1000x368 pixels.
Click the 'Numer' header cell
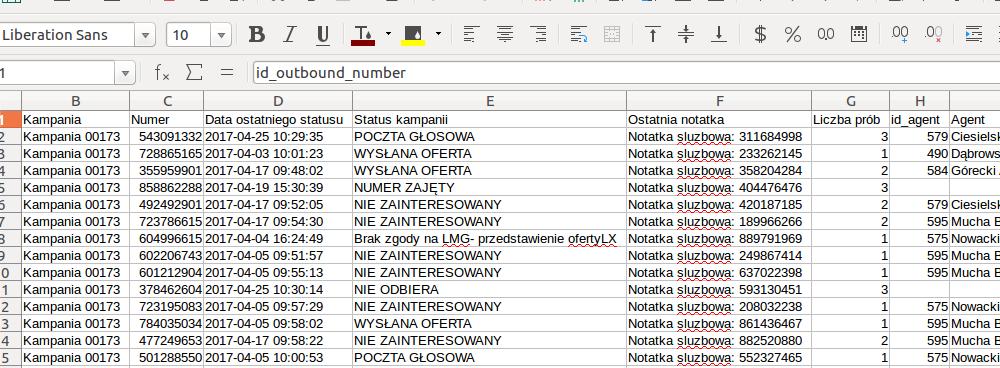(167, 119)
